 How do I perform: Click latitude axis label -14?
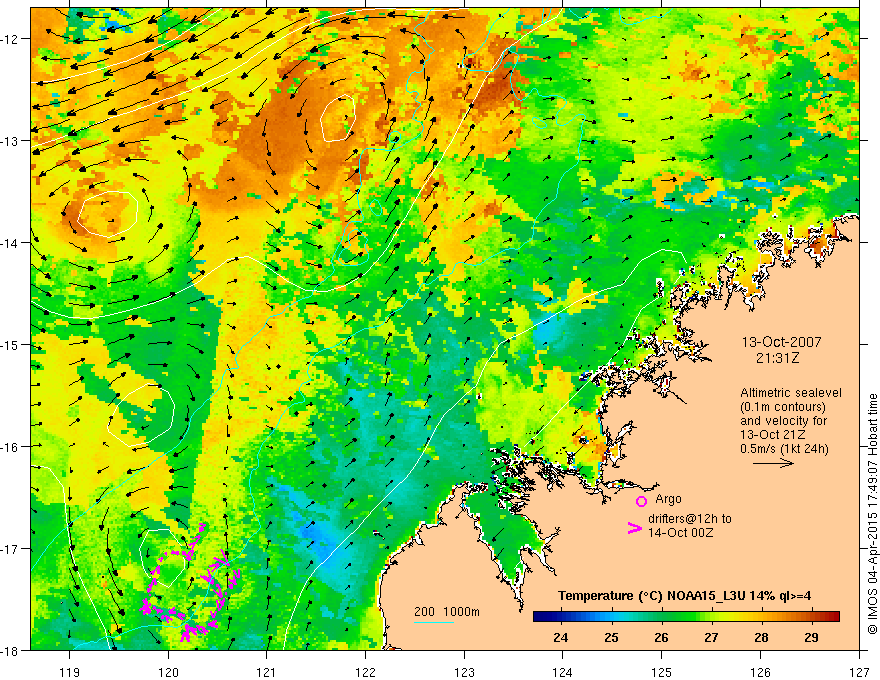click(x=10, y=243)
